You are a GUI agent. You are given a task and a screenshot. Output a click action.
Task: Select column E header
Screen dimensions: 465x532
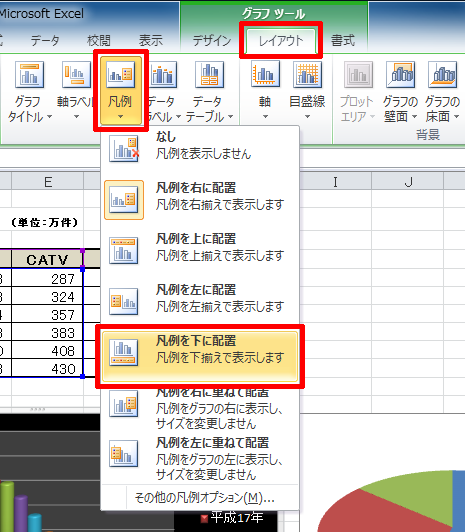click(x=47, y=182)
